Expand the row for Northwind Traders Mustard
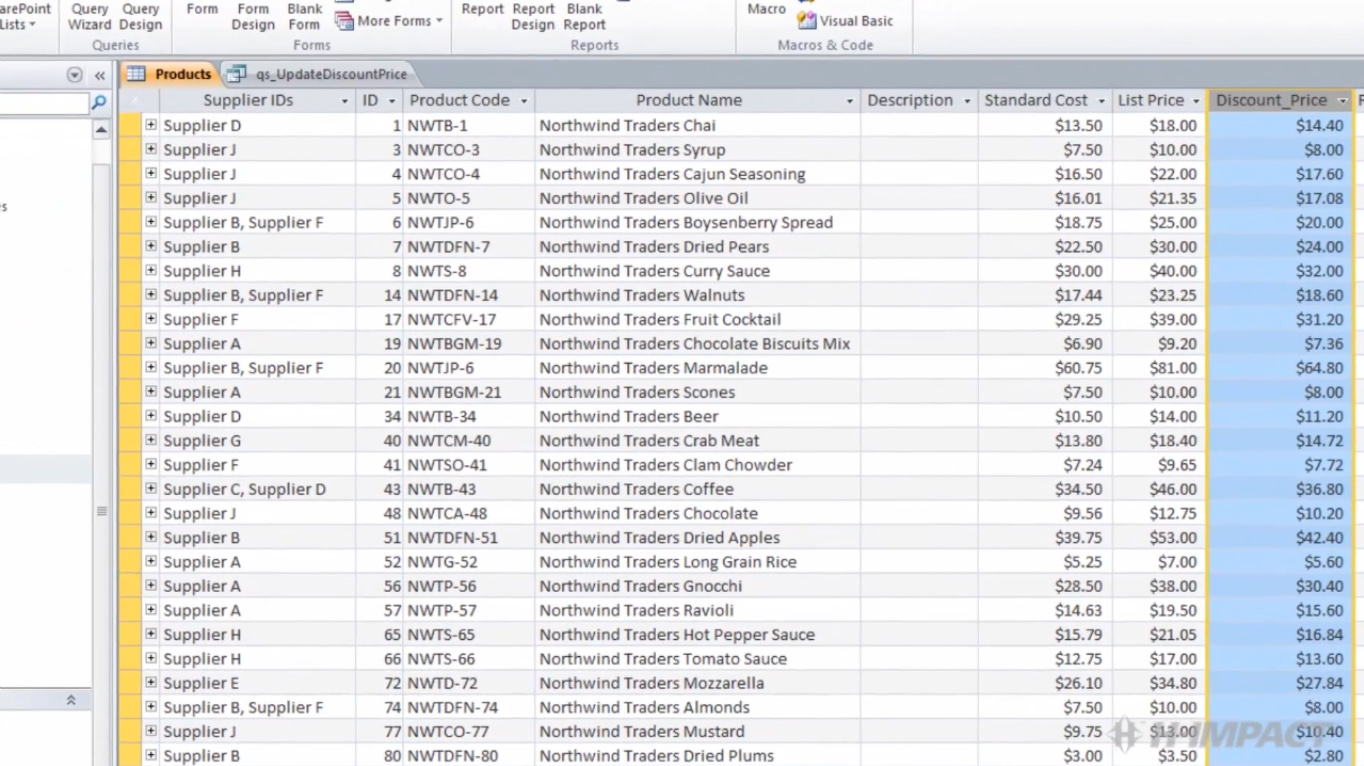1364x766 pixels. [x=150, y=731]
